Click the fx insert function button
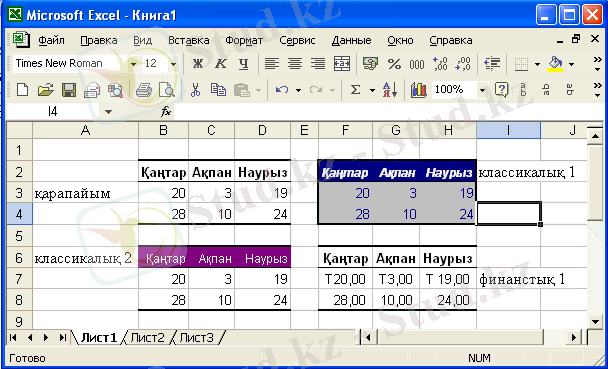Image resolution: width=608 pixels, height=369 pixels. coord(166,112)
